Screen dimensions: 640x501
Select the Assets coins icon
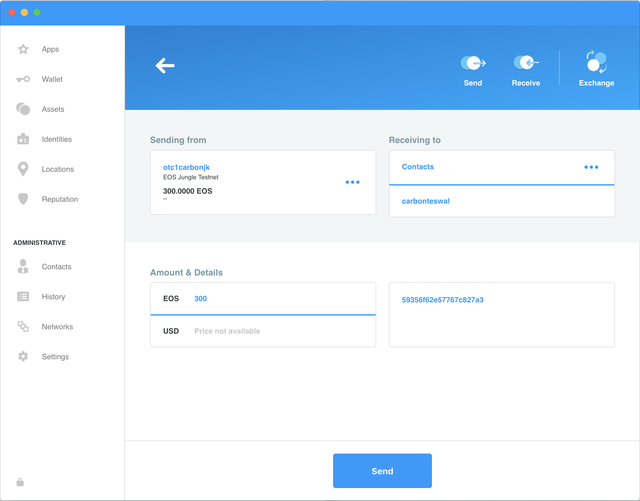tap(23, 109)
